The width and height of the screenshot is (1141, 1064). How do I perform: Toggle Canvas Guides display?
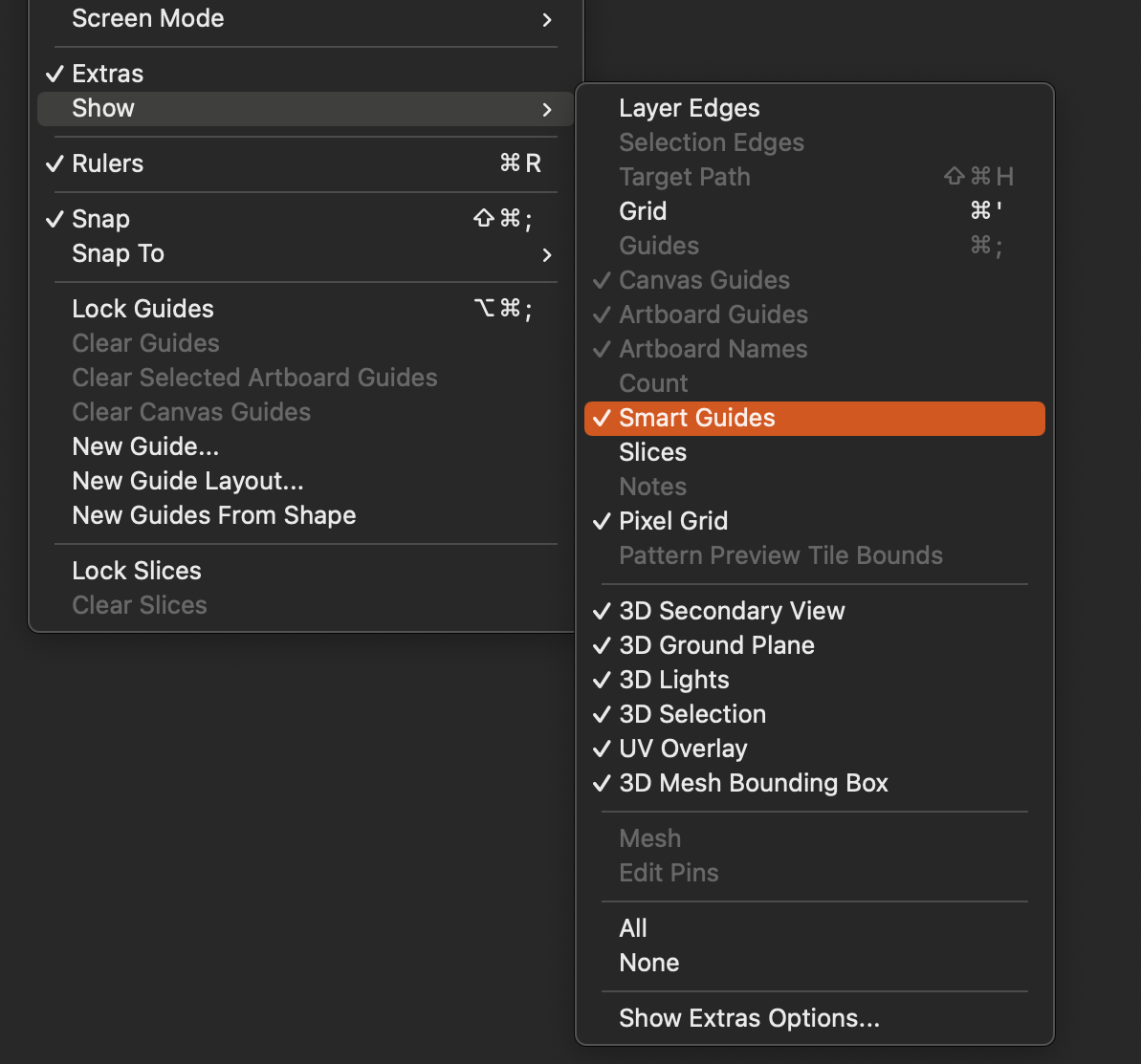(x=704, y=280)
